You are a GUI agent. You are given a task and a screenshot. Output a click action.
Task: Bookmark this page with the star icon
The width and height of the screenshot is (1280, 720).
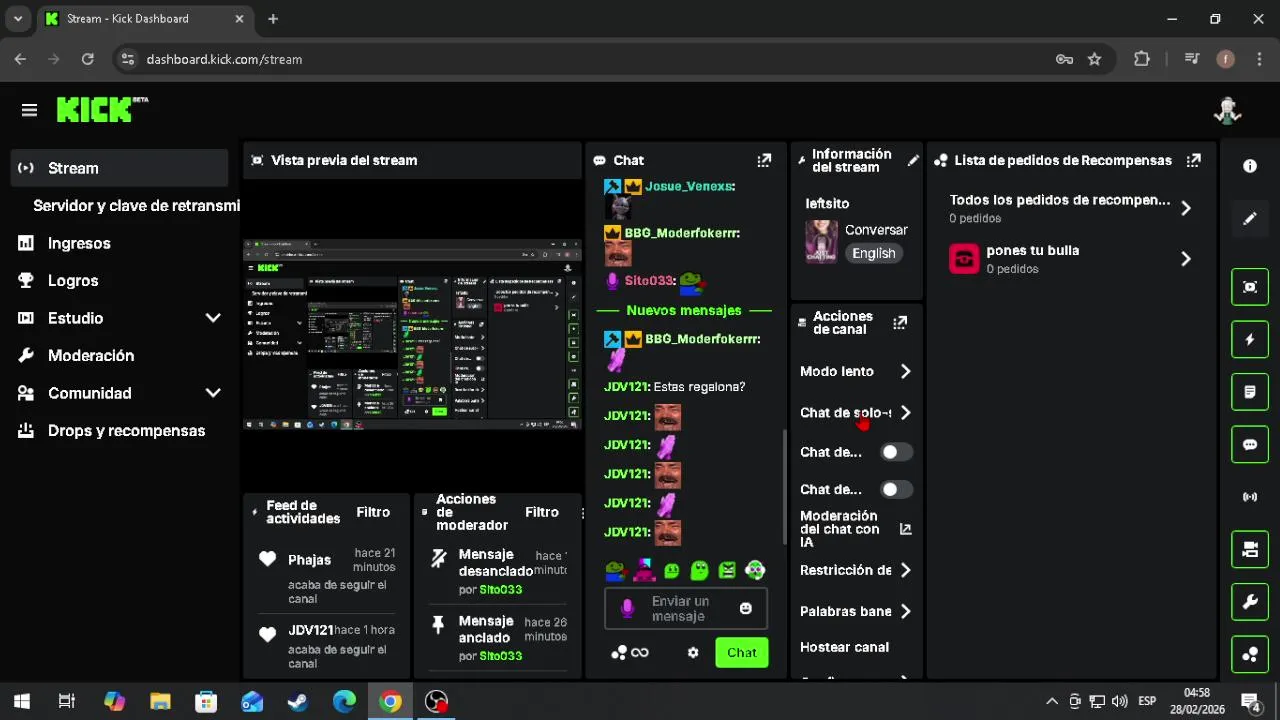click(x=1095, y=59)
